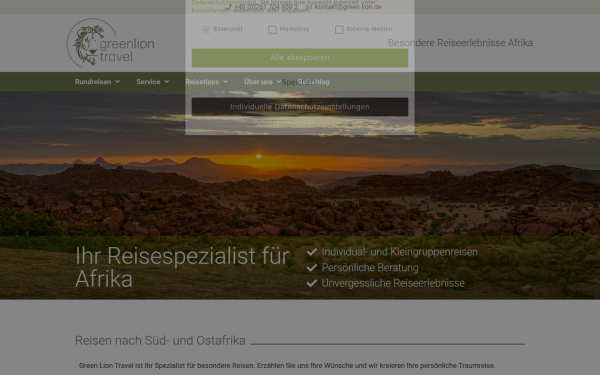Expand the Service menu
This screenshot has height=375, width=600.
(152, 82)
